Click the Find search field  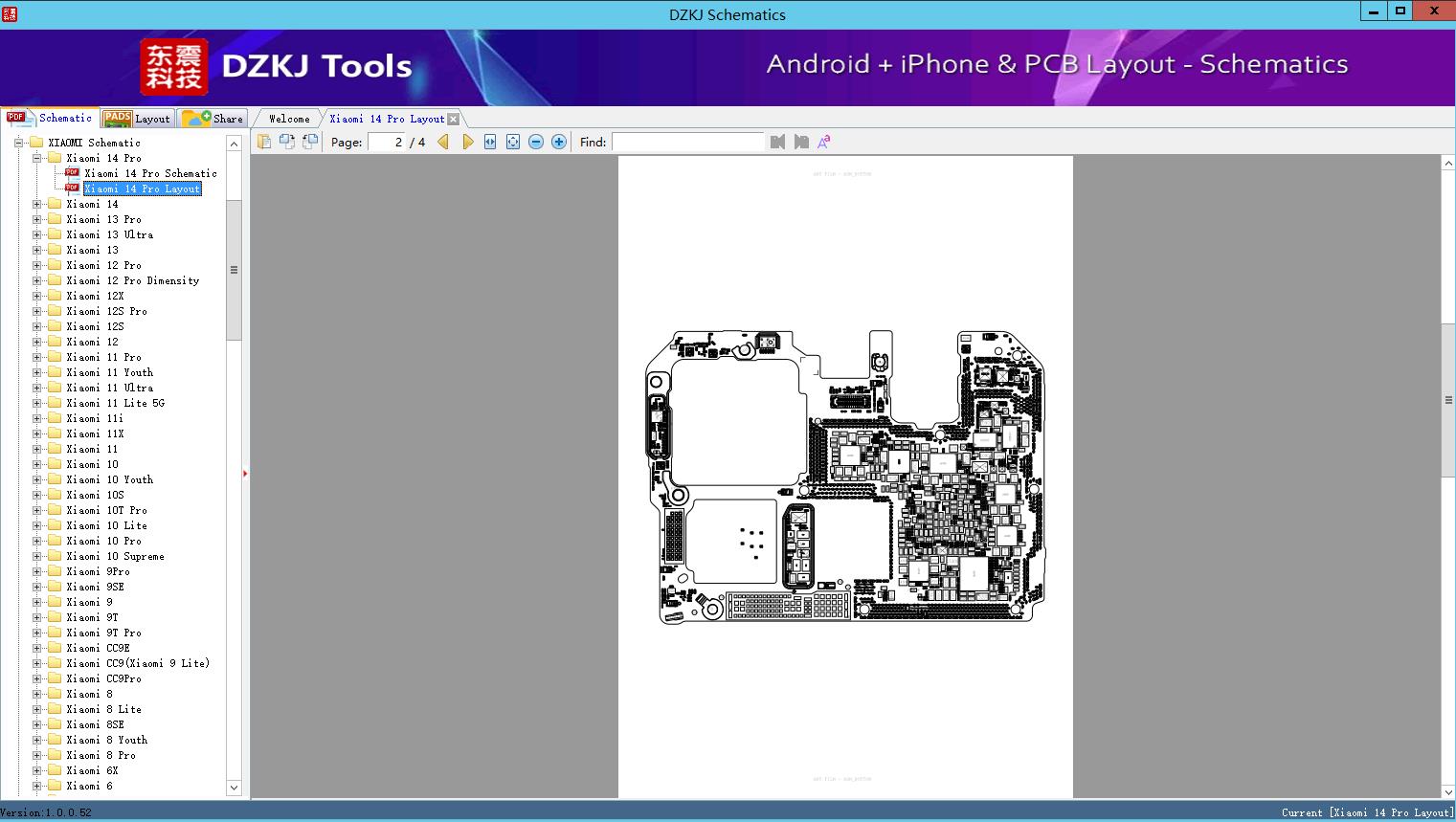(688, 142)
